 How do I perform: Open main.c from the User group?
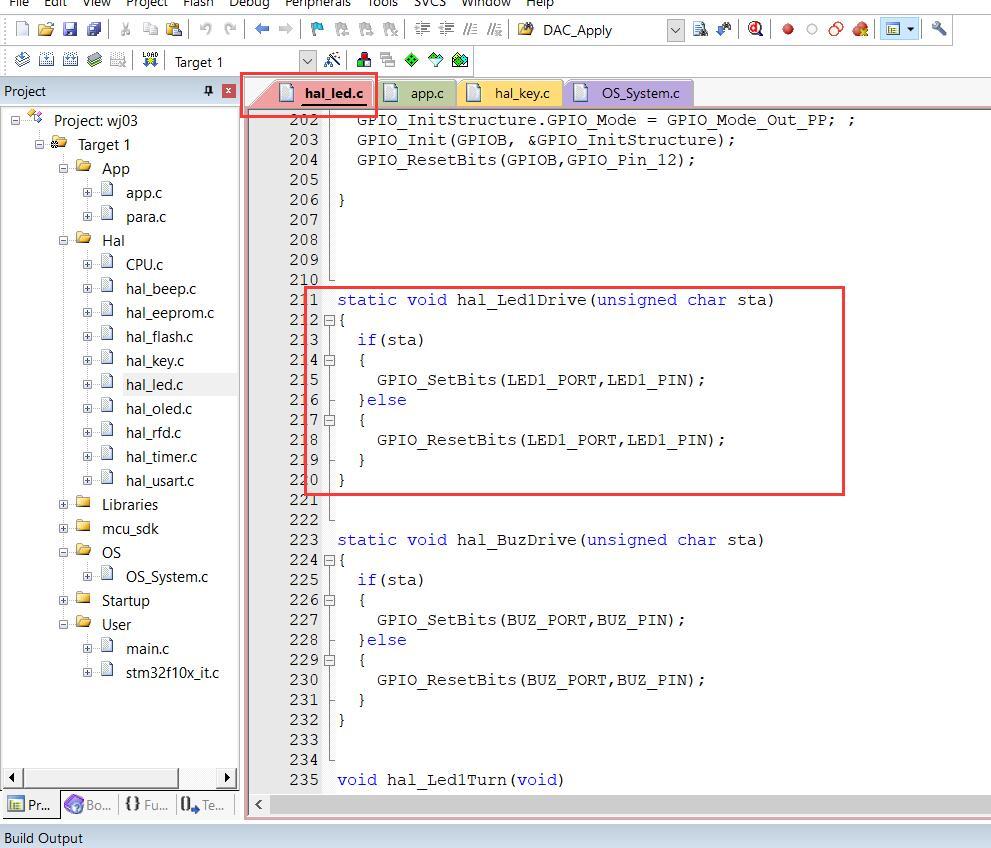click(x=147, y=649)
